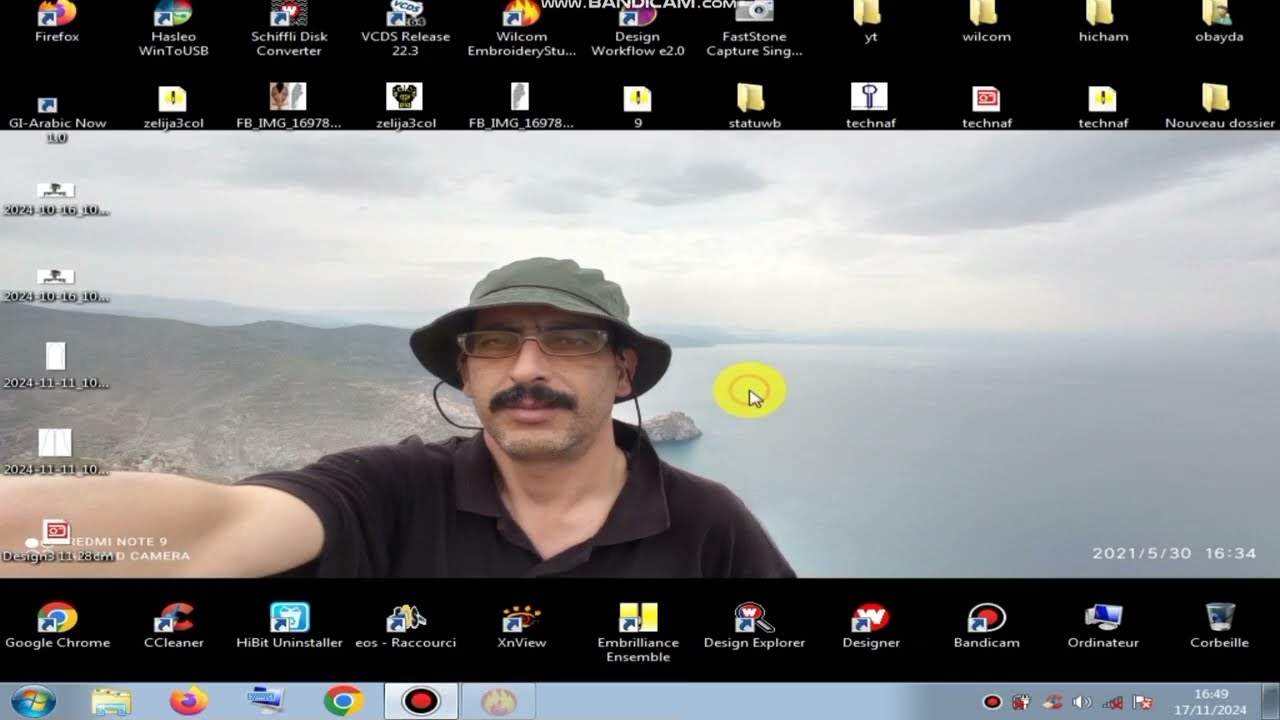1280x720 pixels.
Task: Open the on-screen keyboard taskbar icon
Action: coord(266,701)
